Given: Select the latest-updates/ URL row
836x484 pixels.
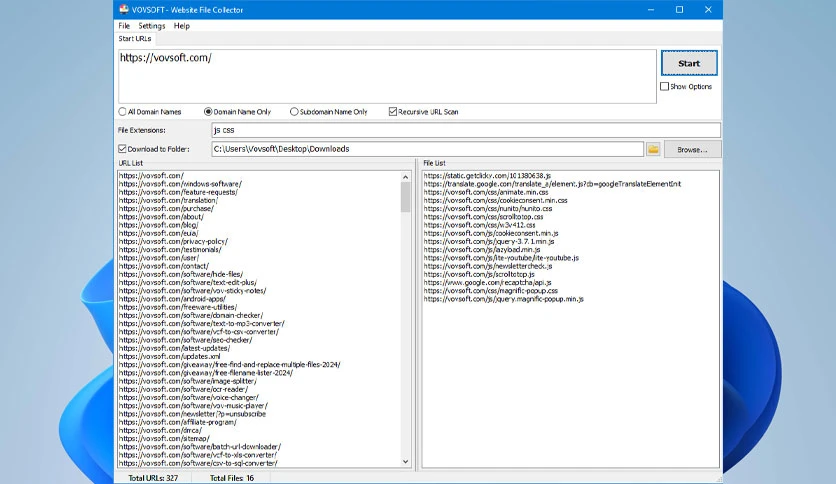Looking at the screenshot, I should tap(175, 348).
